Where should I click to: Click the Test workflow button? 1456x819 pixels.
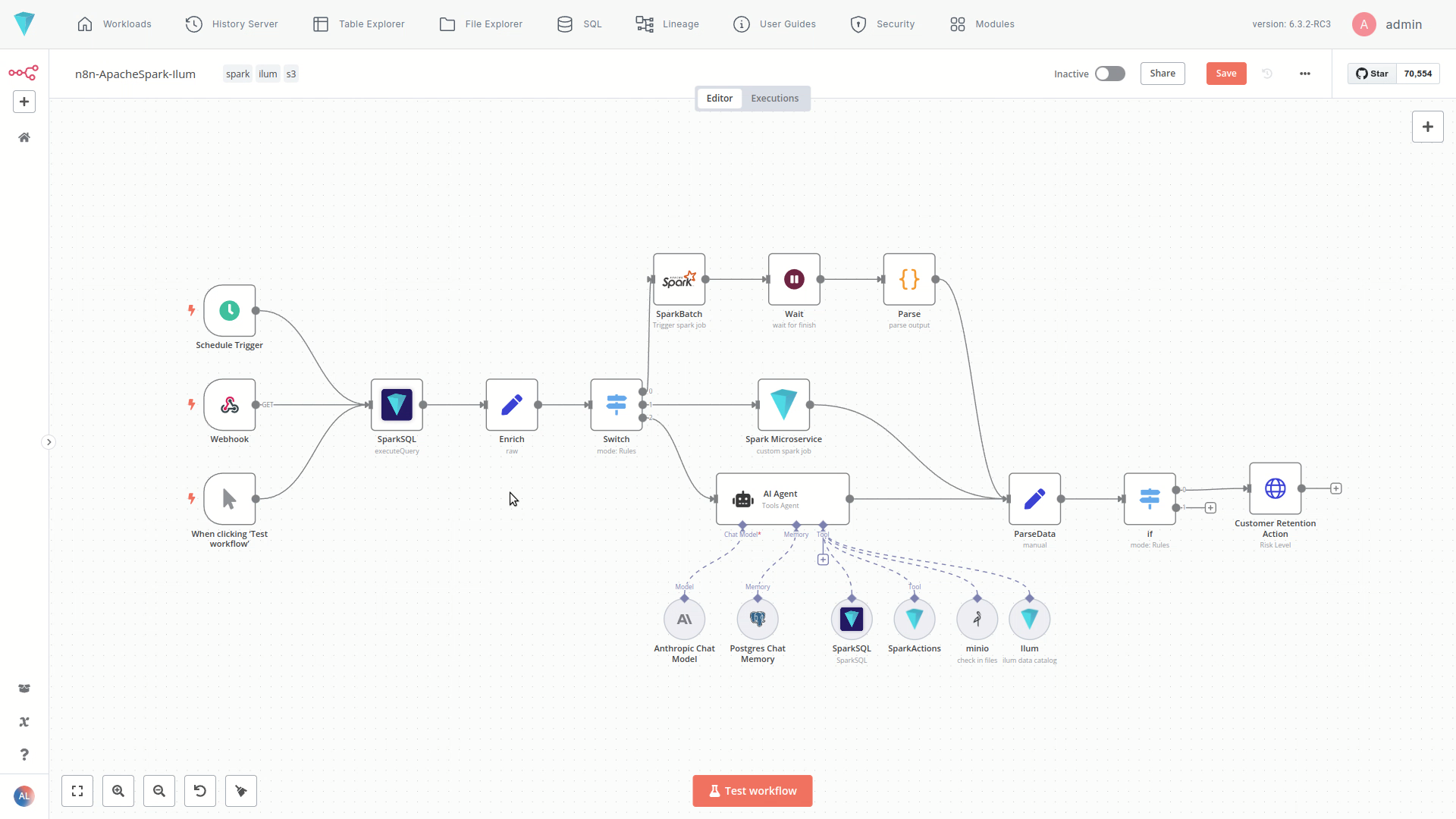point(752,790)
